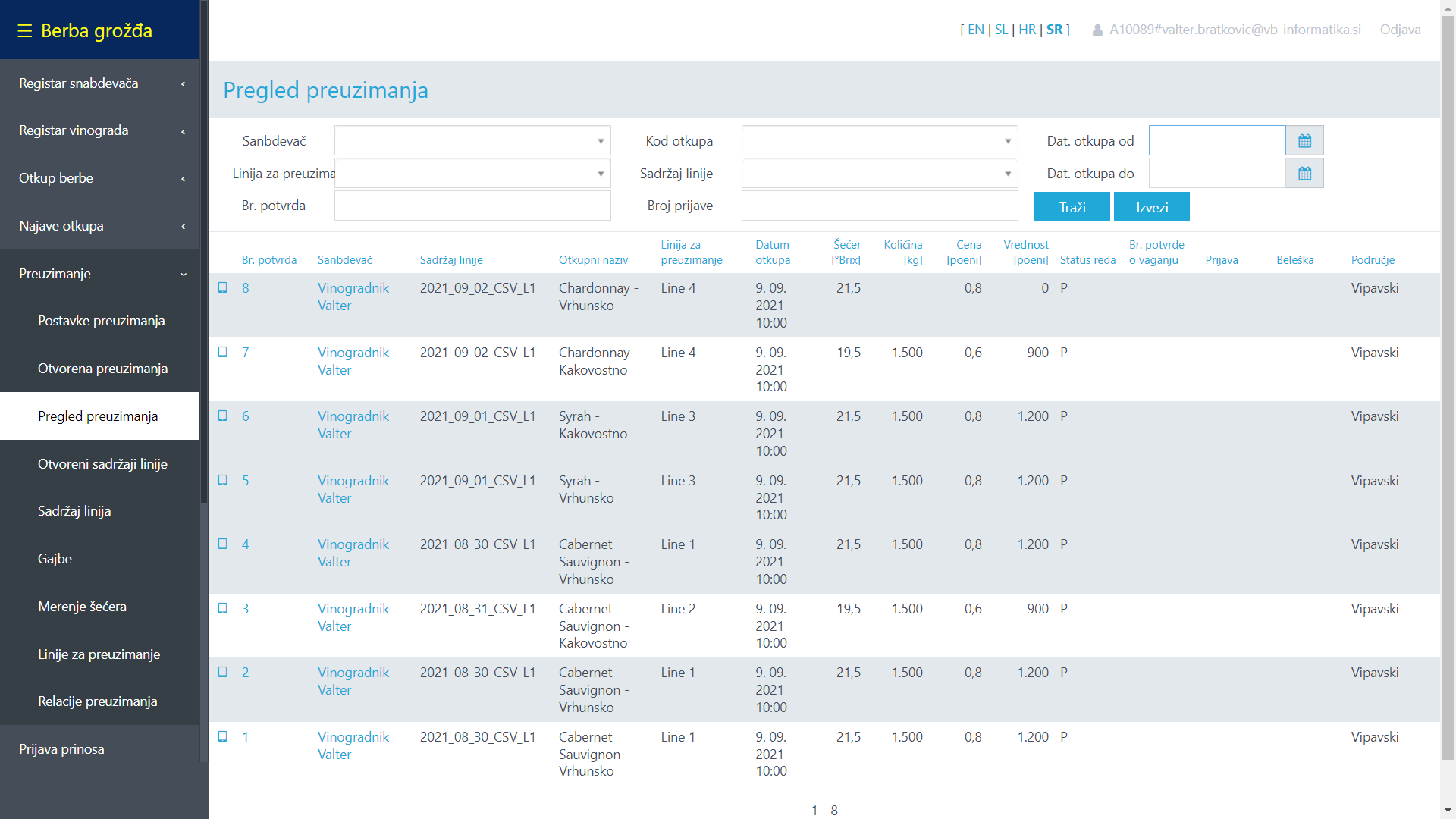Click the Traži search button
This screenshot has width=1456, height=819.
[1072, 207]
